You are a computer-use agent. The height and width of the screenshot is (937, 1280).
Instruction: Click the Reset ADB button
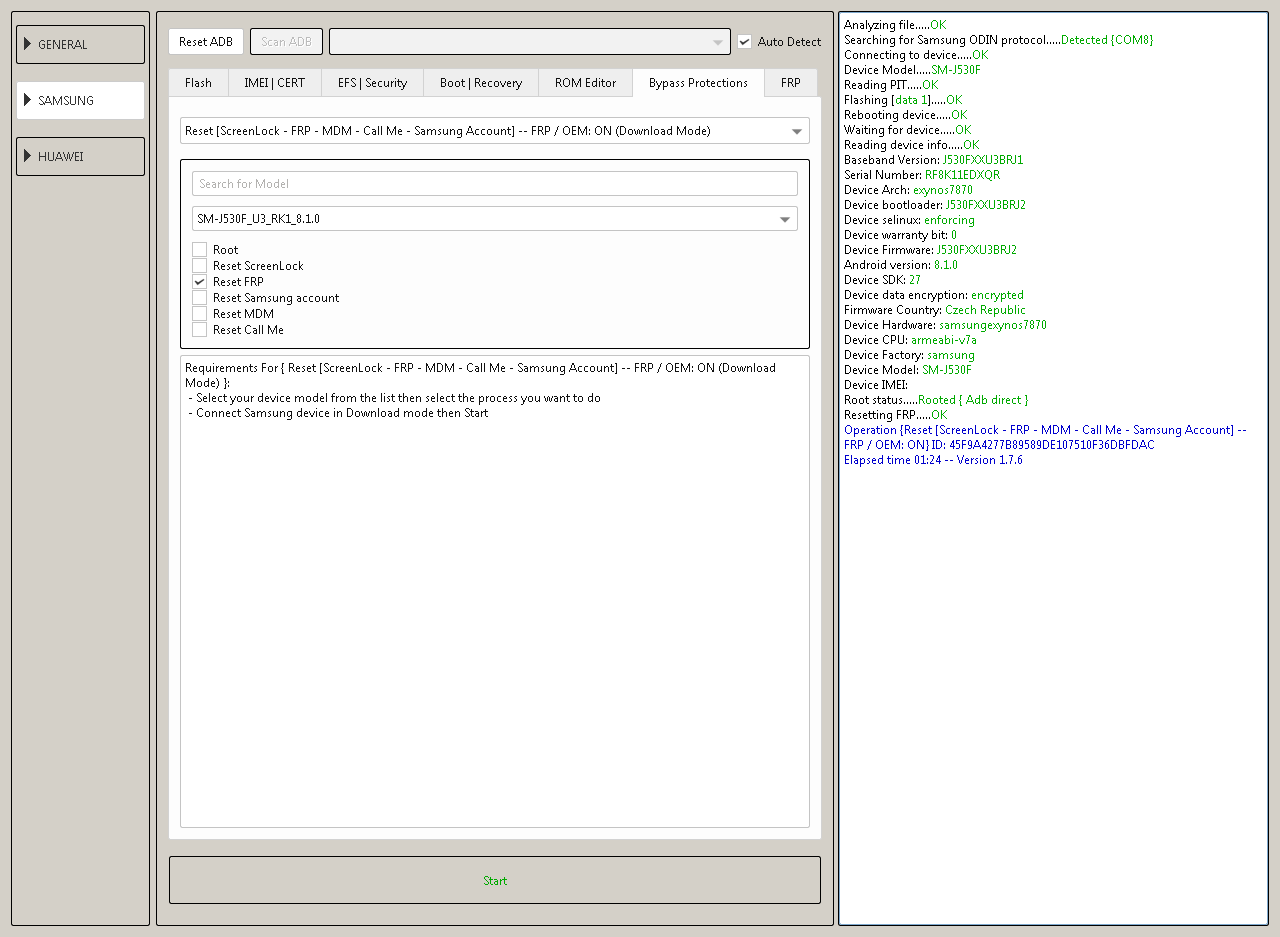[x=206, y=42]
